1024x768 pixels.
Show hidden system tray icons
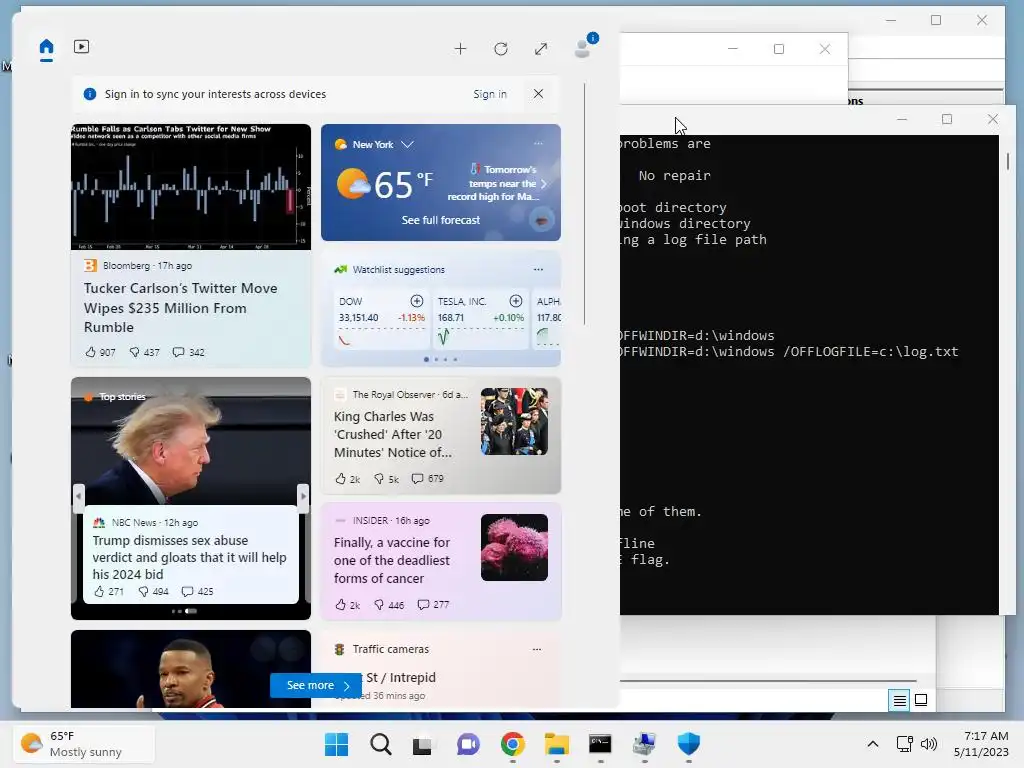coord(872,744)
